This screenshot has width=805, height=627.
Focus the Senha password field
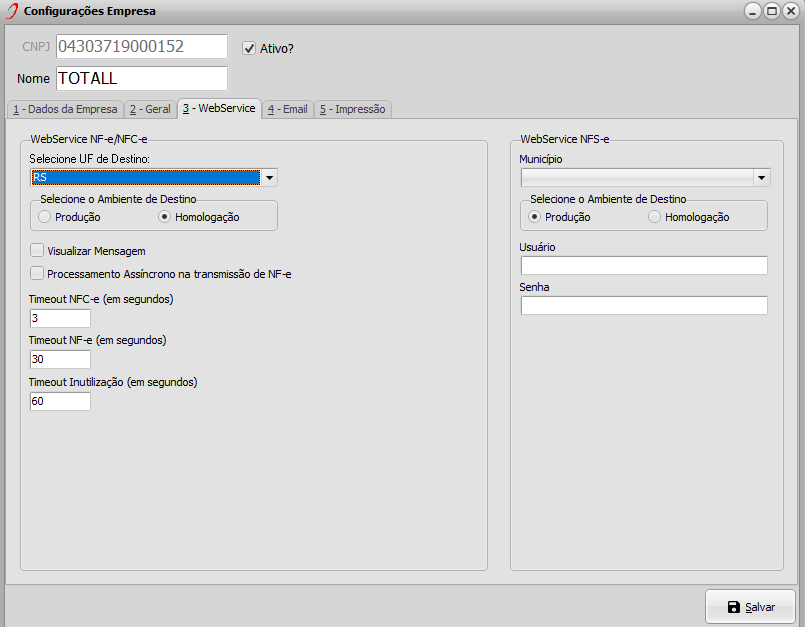(x=644, y=306)
